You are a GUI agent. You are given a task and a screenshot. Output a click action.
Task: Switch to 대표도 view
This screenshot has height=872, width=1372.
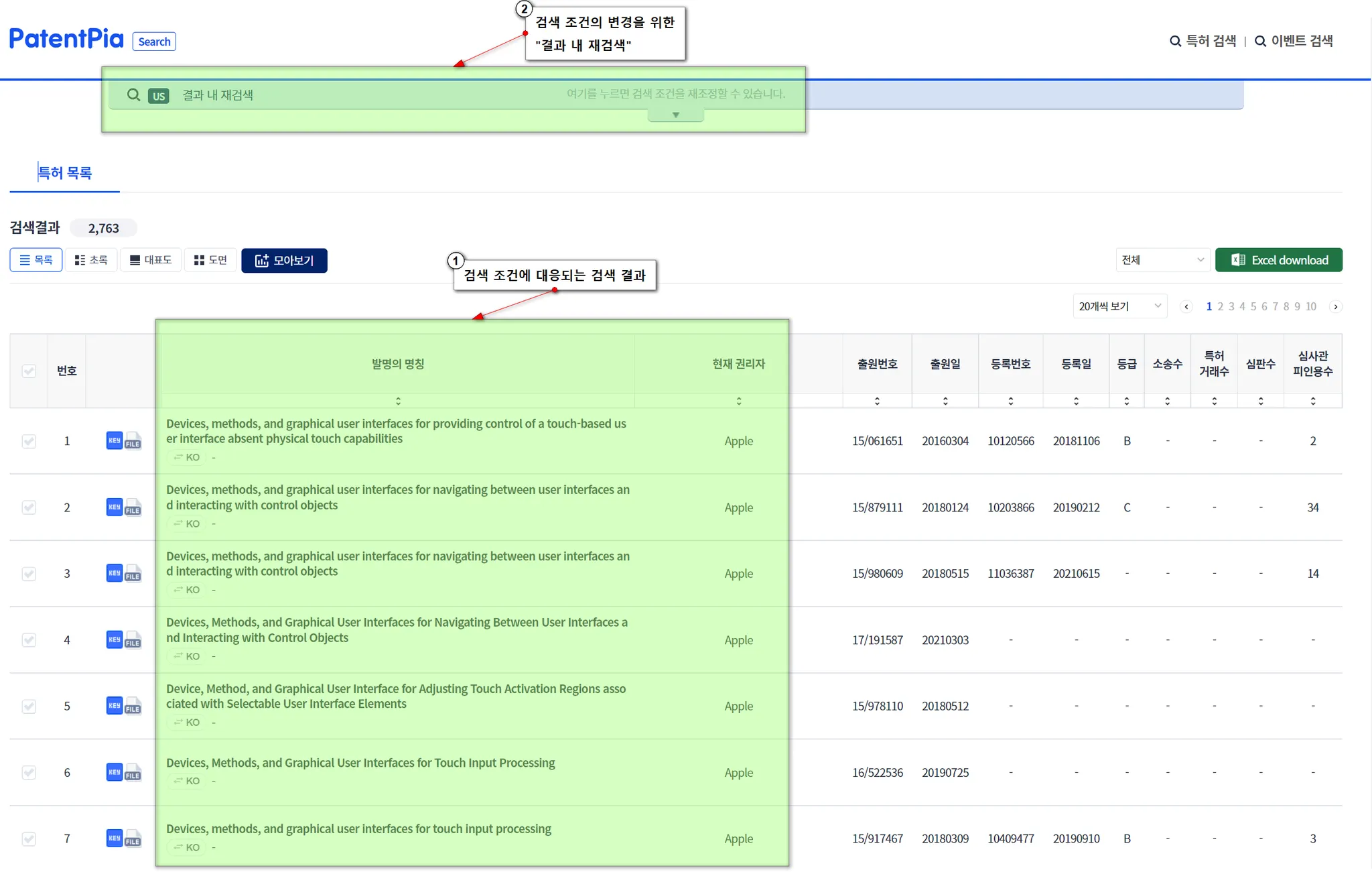point(151,260)
